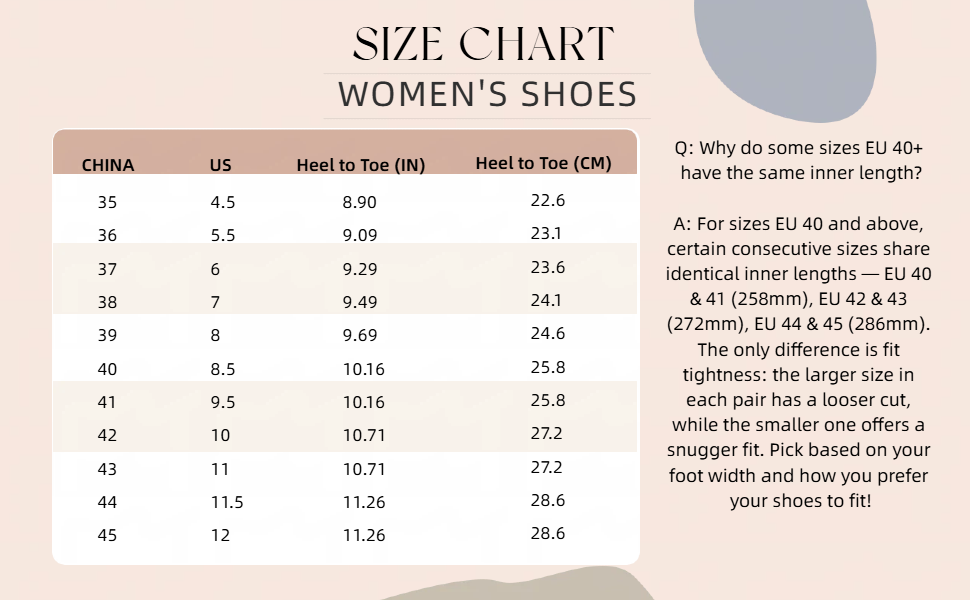Screen dimensions: 970x600
Task: Click US size 11.5 cell
Action: tap(227, 502)
